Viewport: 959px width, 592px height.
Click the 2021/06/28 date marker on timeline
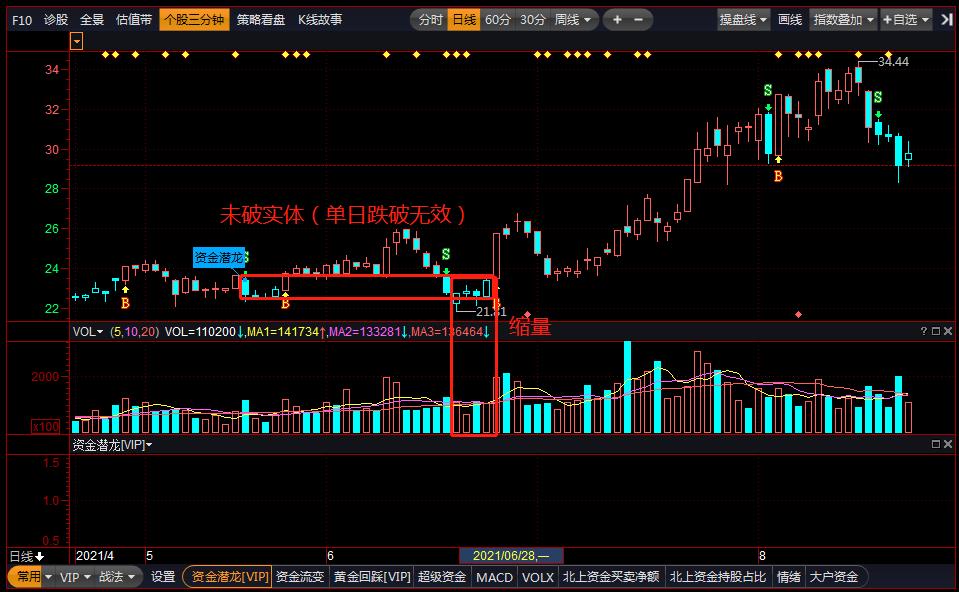(510, 555)
